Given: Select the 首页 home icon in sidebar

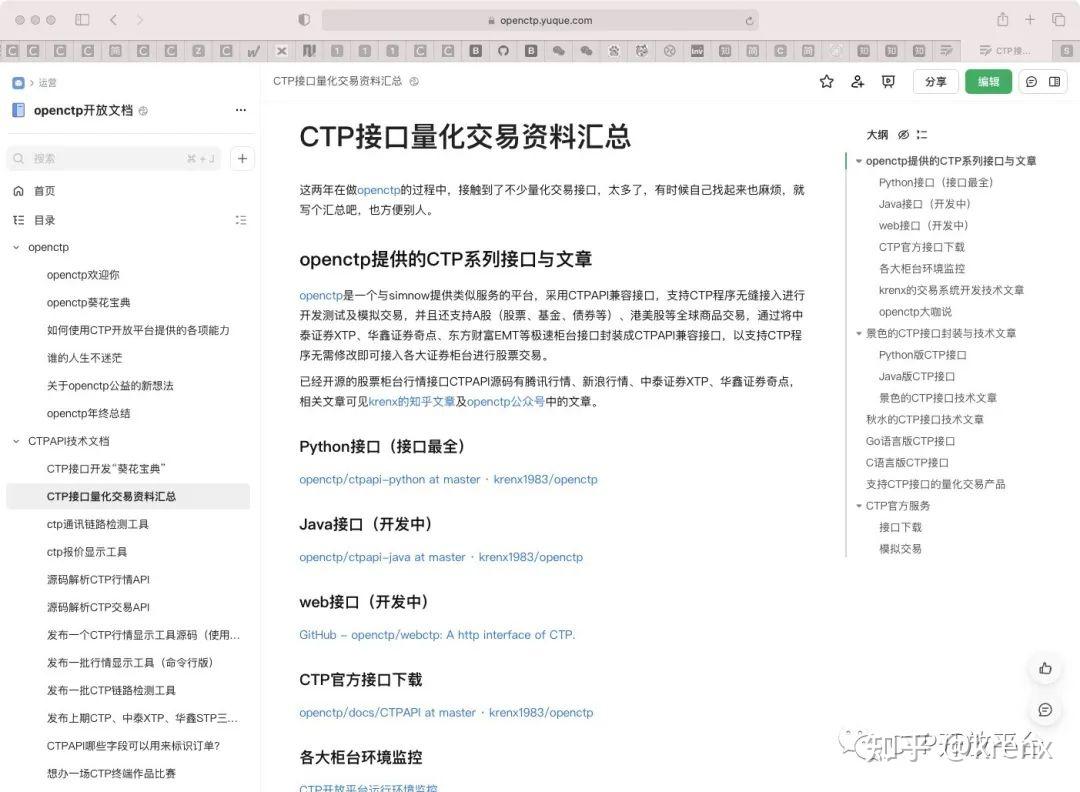Looking at the screenshot, I should pyautogui.click(x=18, y=190).
